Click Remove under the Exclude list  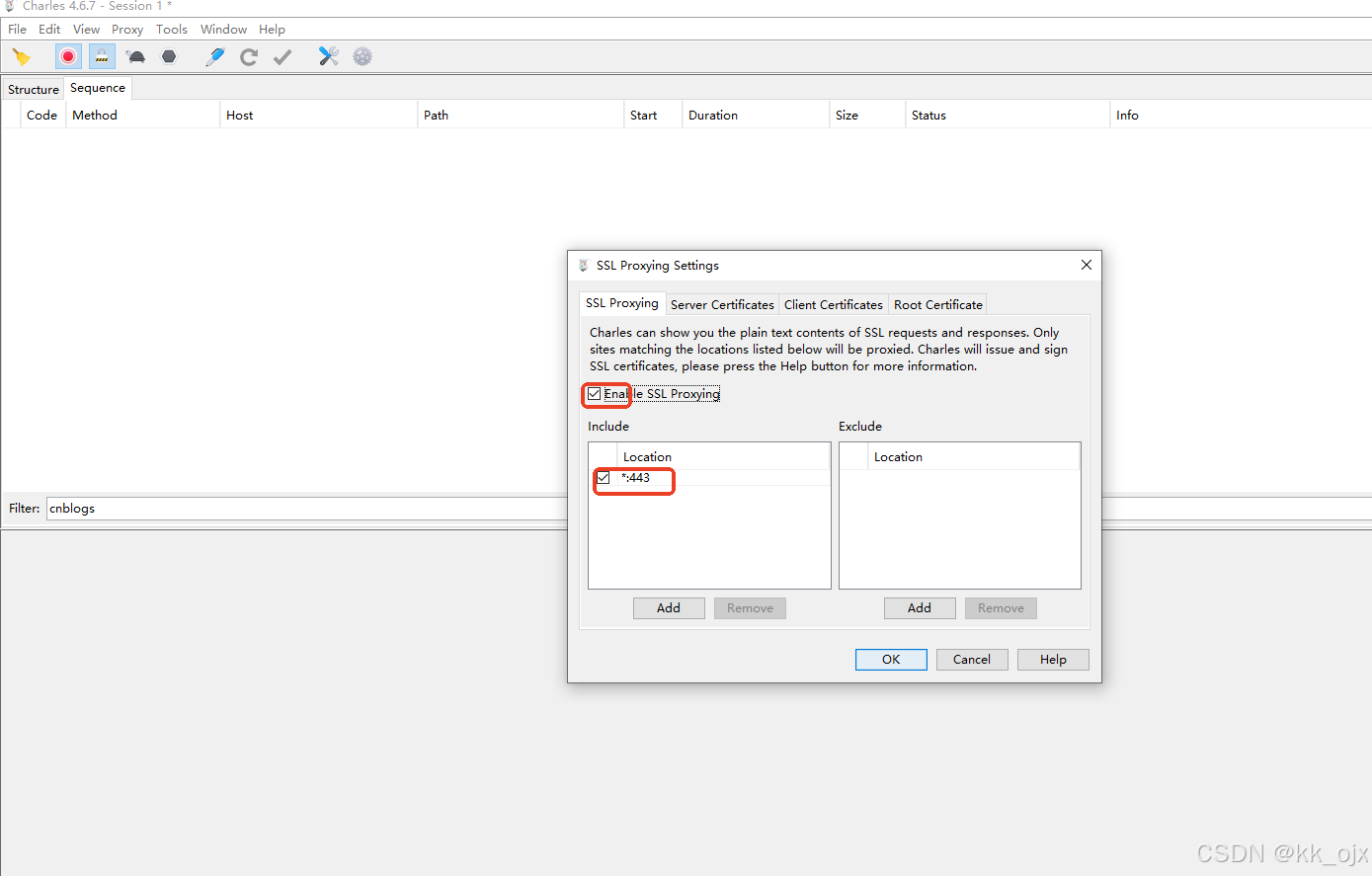[x=1001, y=608]
